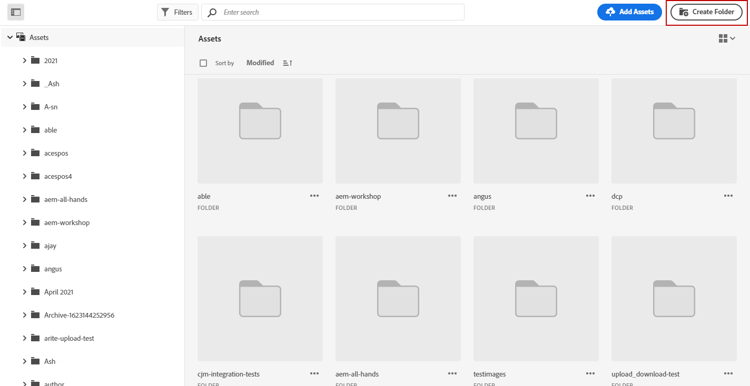
Task: Open more options for able folder
Action: [314, 196]
